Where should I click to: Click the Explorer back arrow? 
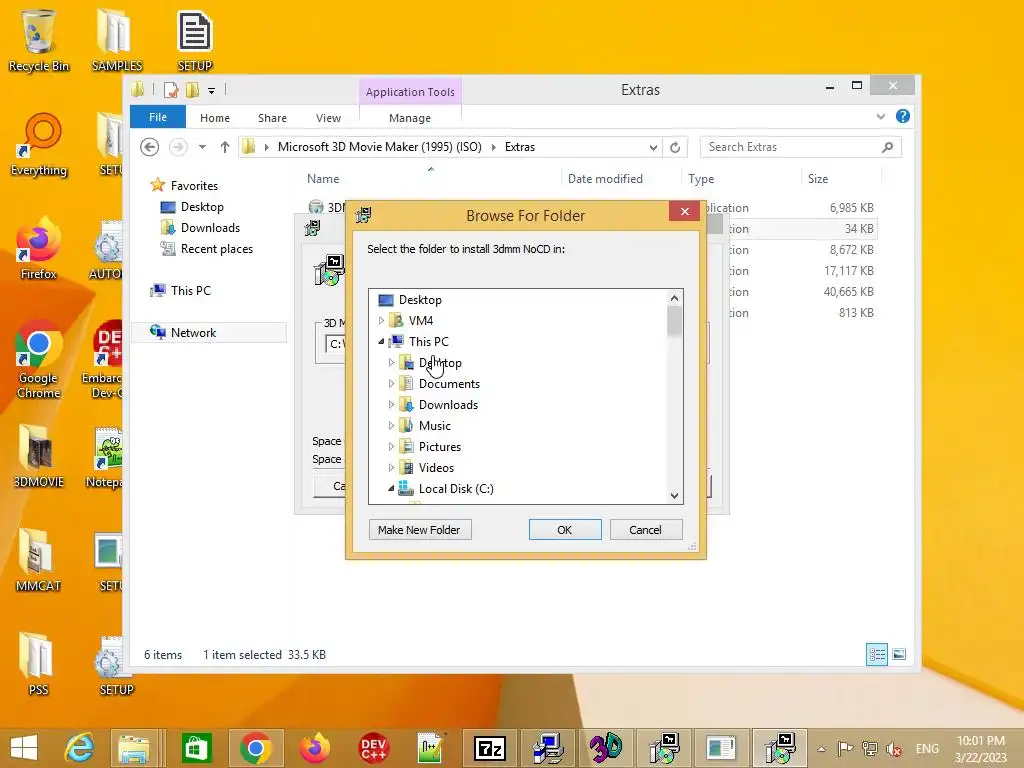click(x=150, y=148)
